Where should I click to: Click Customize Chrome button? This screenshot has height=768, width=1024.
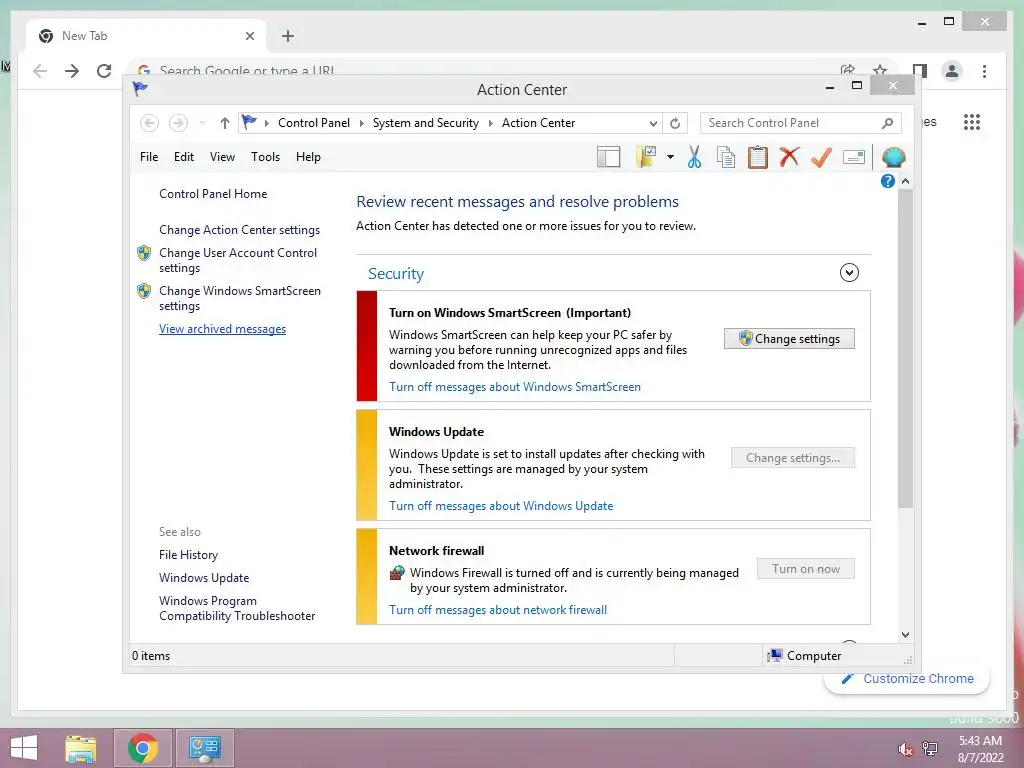[907, 679]
